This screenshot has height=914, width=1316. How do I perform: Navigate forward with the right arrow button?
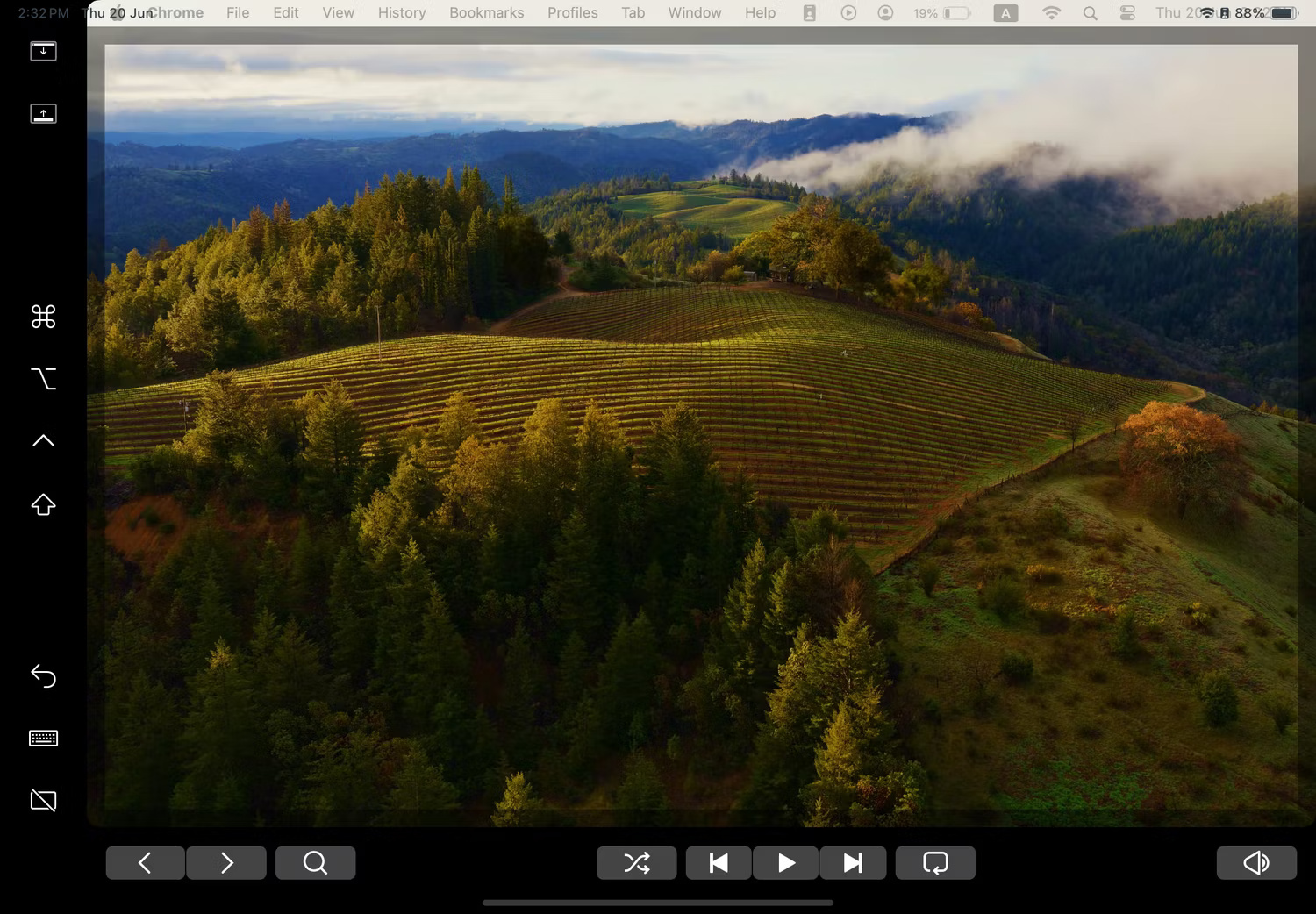click(x=225, y=862)
